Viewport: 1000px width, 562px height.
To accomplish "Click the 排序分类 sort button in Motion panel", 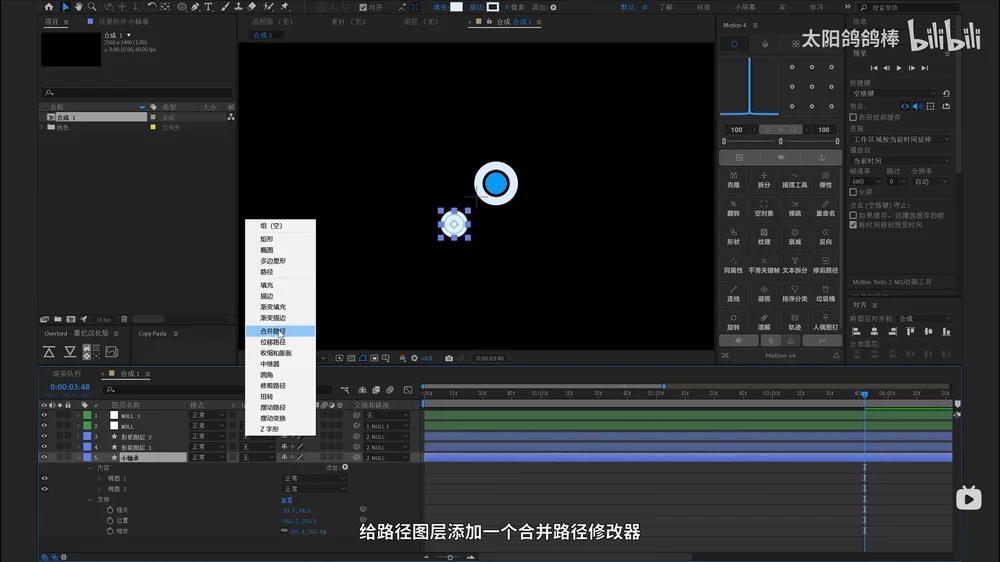I will pos(795,294).
